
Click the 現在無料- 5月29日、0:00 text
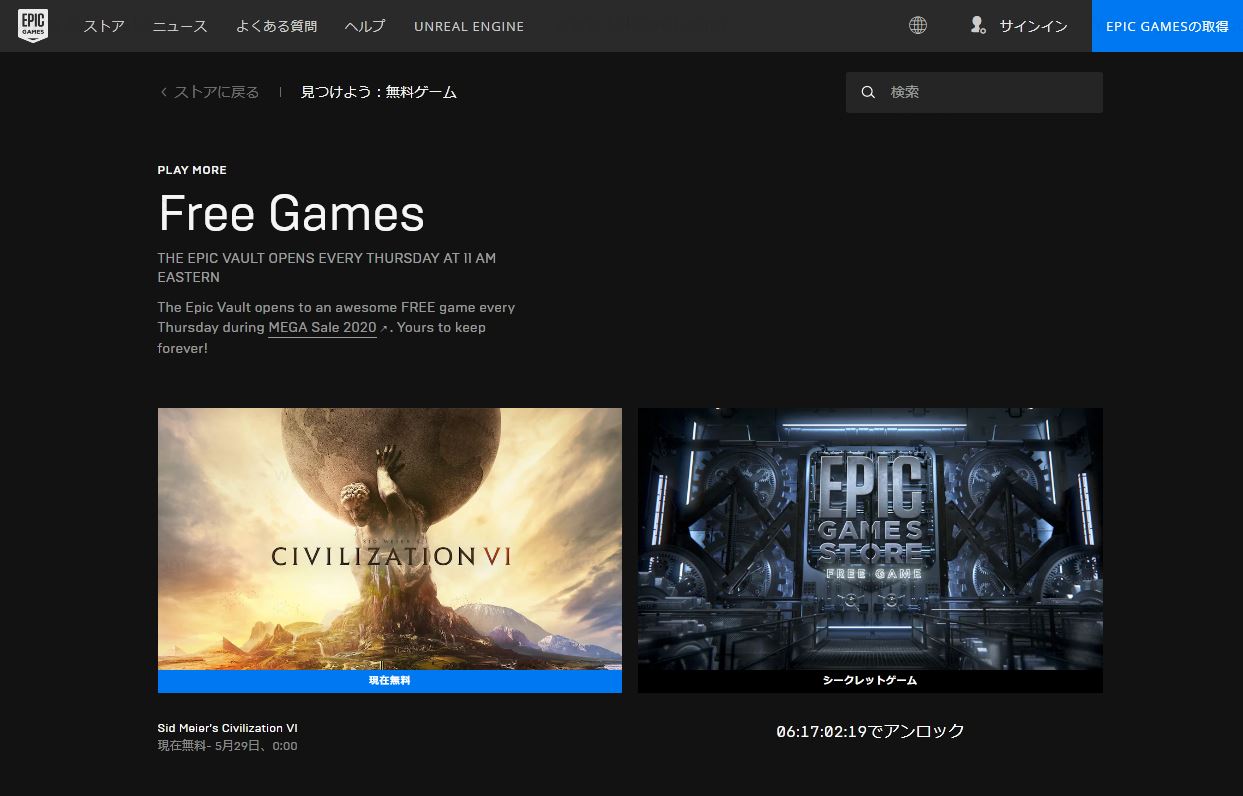click(227, 746)
